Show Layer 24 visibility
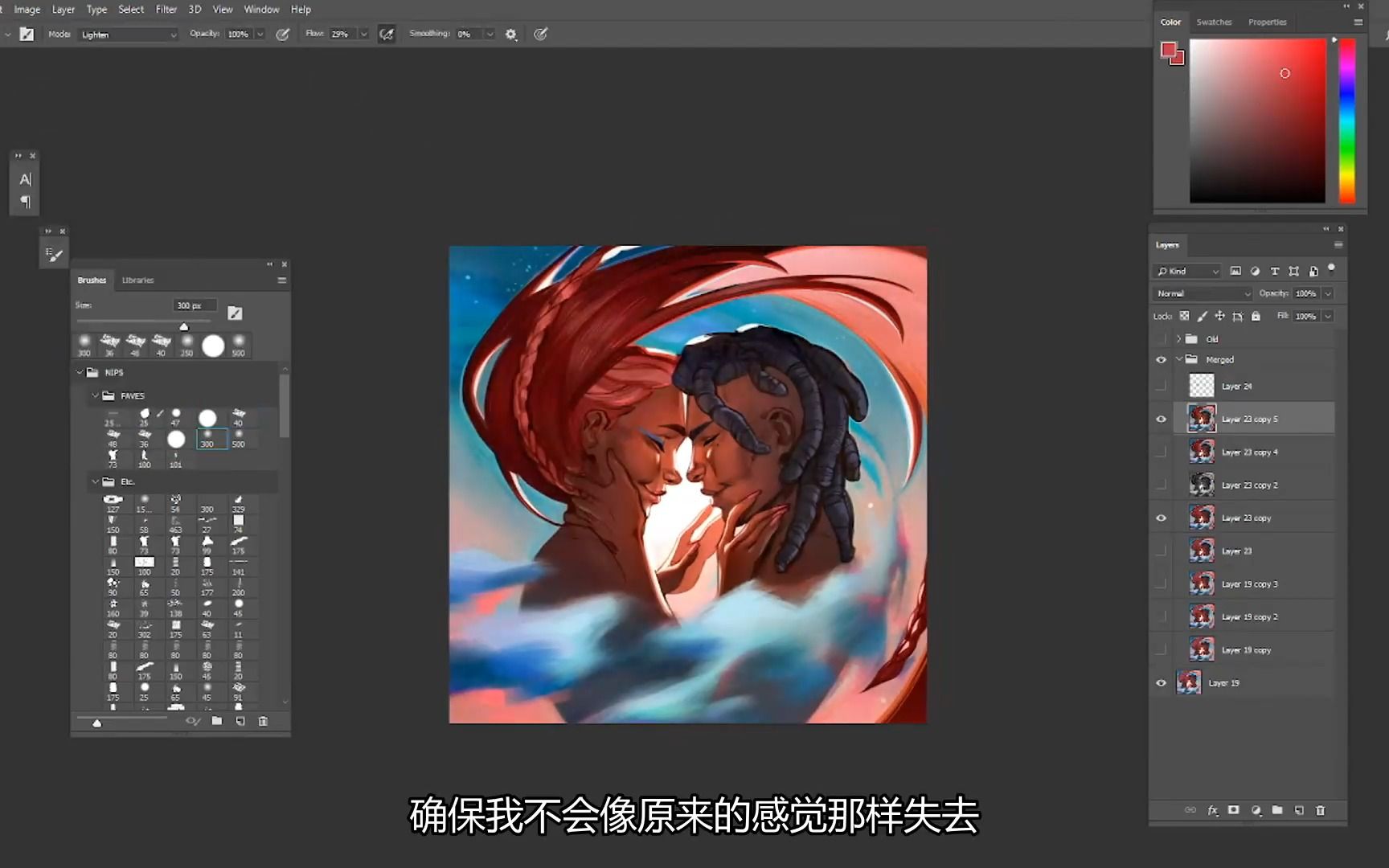1389x868 pixels. point(1161,386)
